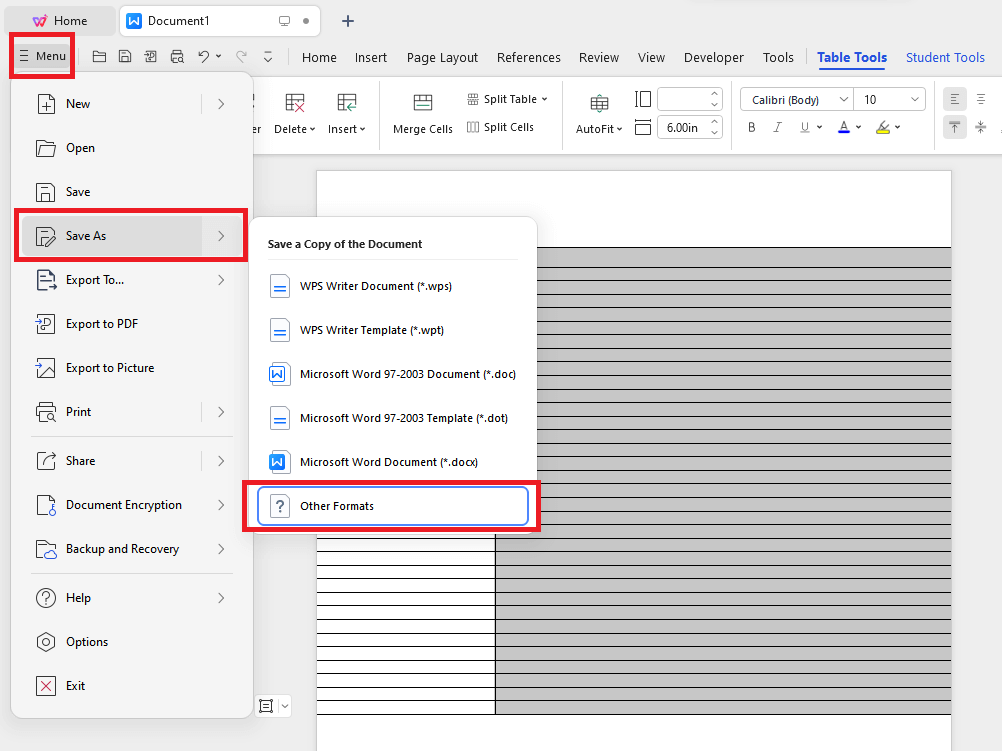Click the Print Preview icon in quick access toolbar

[177, 57]
